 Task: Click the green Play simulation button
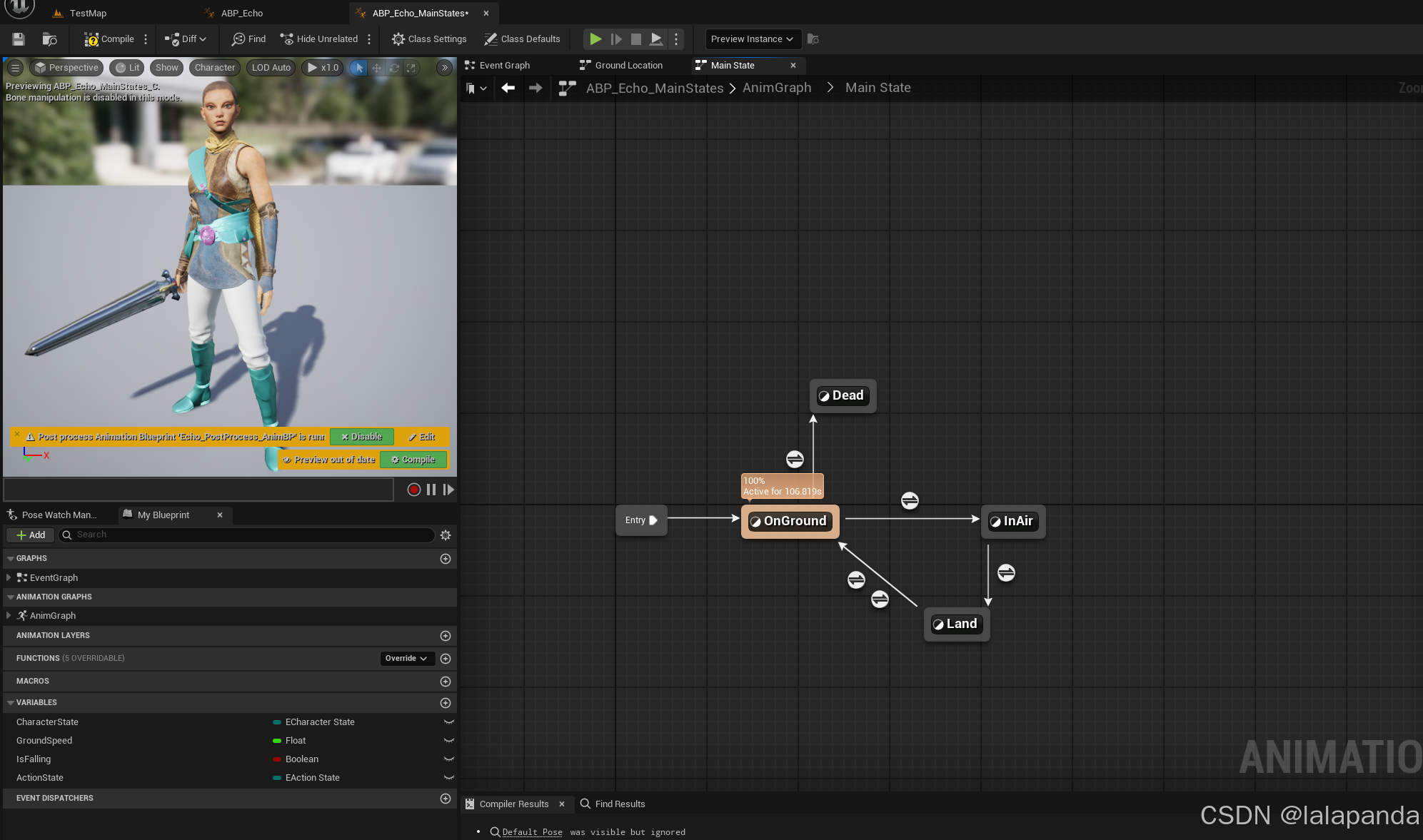(595, 39)
